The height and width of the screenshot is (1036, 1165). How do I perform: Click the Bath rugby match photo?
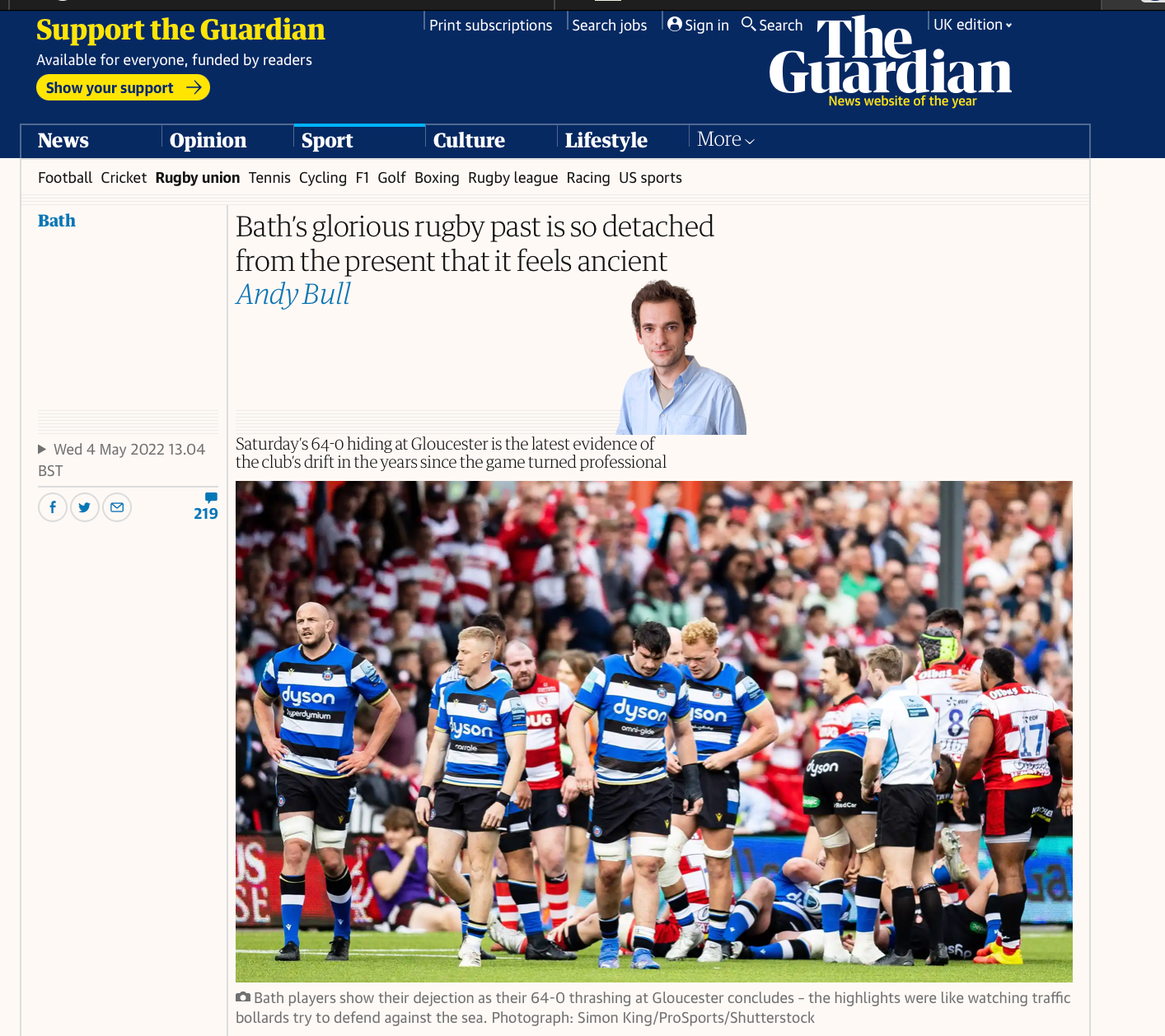click(654, 731)
